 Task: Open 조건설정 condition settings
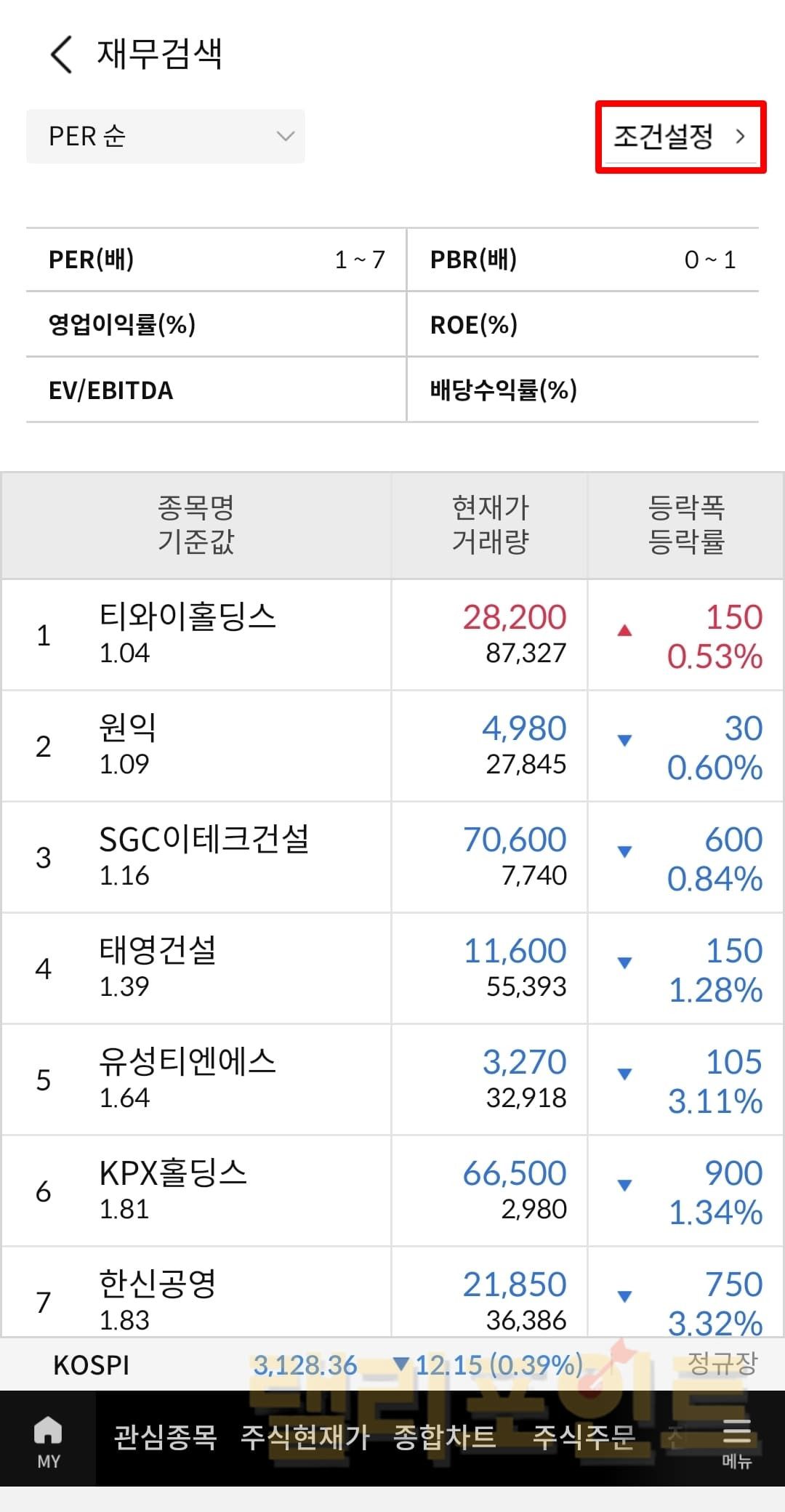tap(680, 137)
